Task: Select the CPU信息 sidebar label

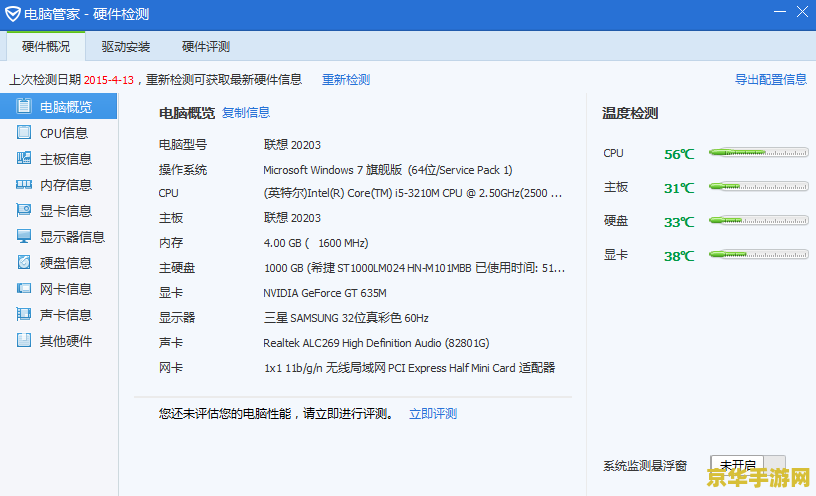Action: point(64,133)
